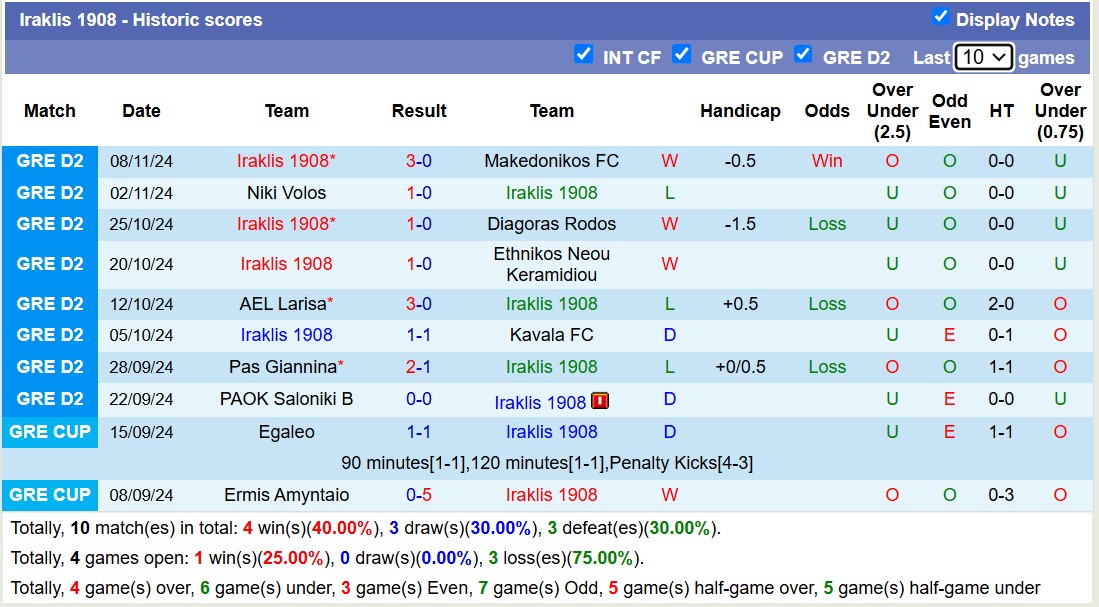Disable the GRE CUP filter checkbox
The height and width of the screenshot is (607, 1099).
[x=682, y=55]
